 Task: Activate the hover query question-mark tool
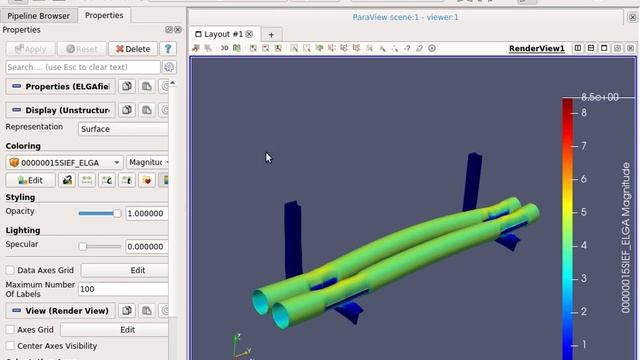(407, 48)
